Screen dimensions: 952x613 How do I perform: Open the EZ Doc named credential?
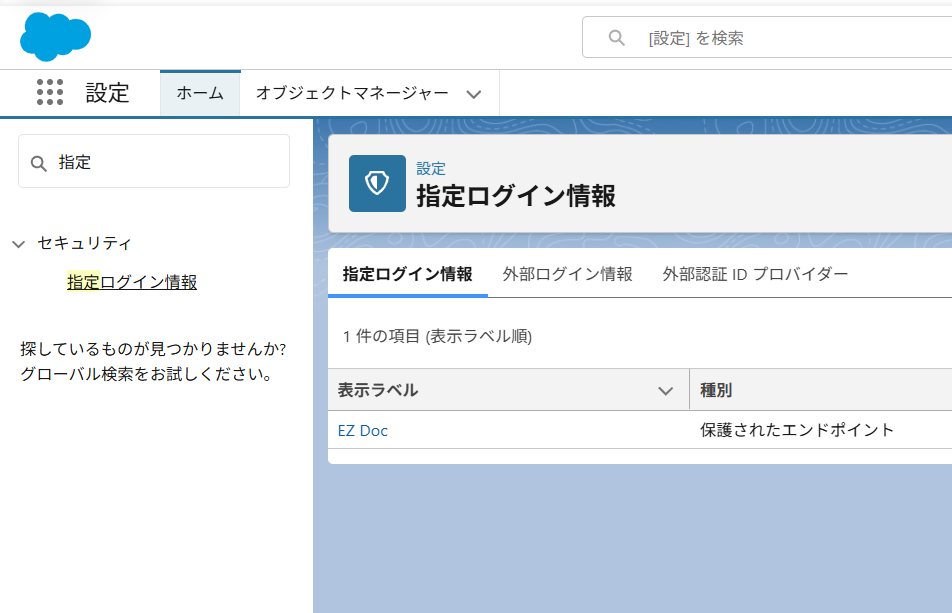[x=363, y=430]
